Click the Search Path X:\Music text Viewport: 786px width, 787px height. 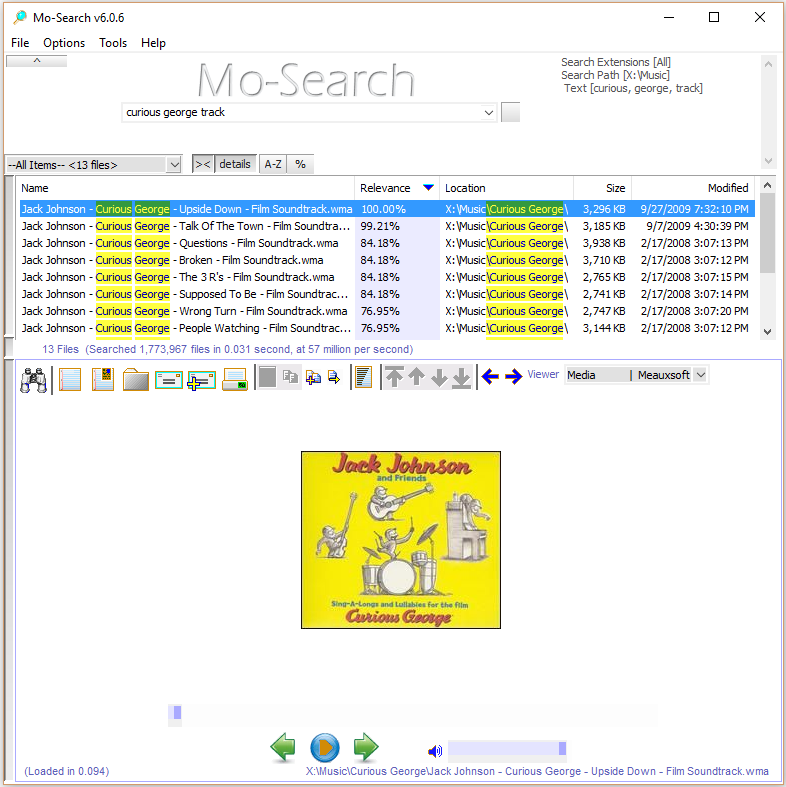pyautogui.click(x=615, y=75)
